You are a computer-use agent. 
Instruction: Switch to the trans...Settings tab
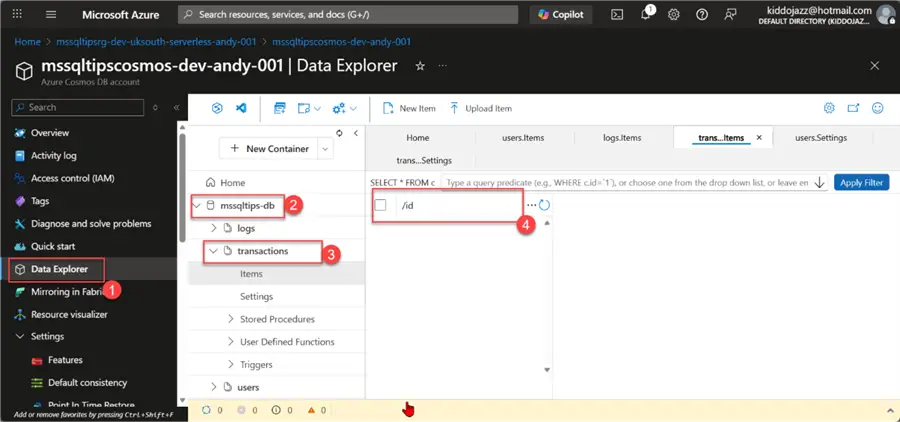(x=424, y=161)
